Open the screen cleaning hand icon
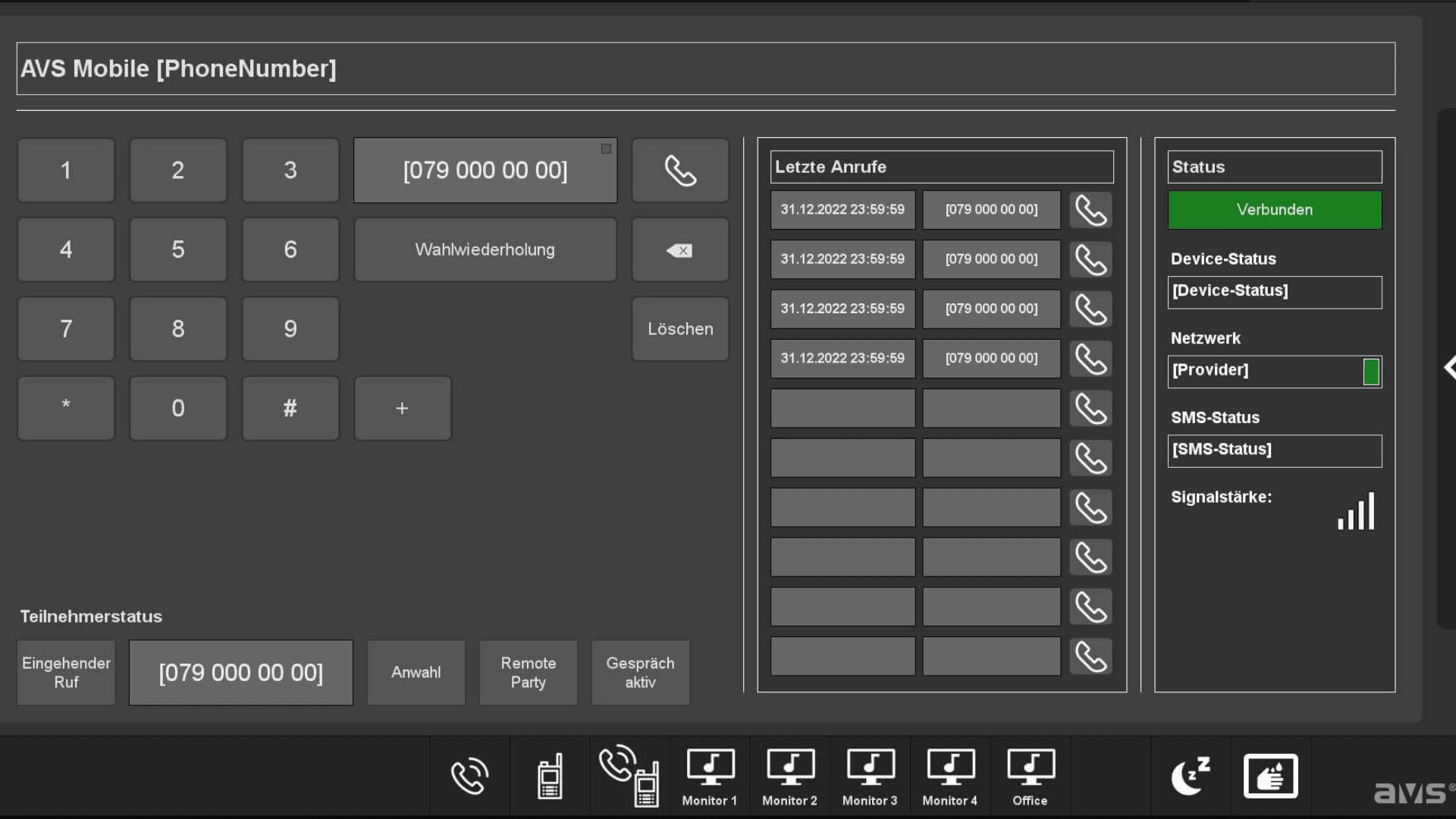The height and width of the screenshot is (819, 1456). coord(1271,776)
